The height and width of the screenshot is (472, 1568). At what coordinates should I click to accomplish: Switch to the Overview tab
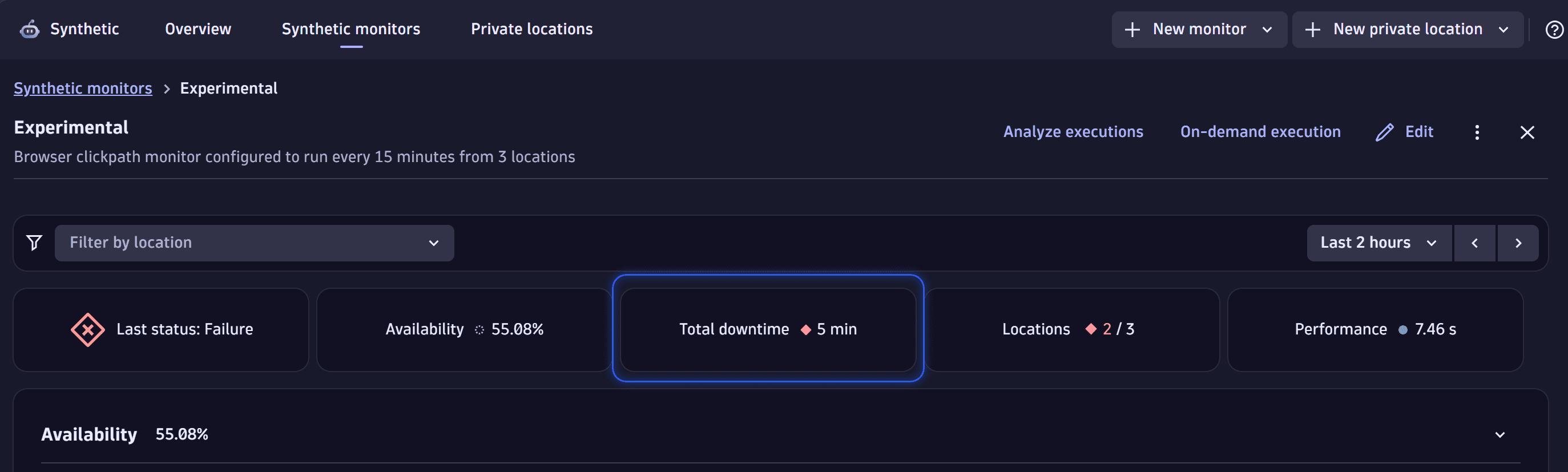(198, 29)
